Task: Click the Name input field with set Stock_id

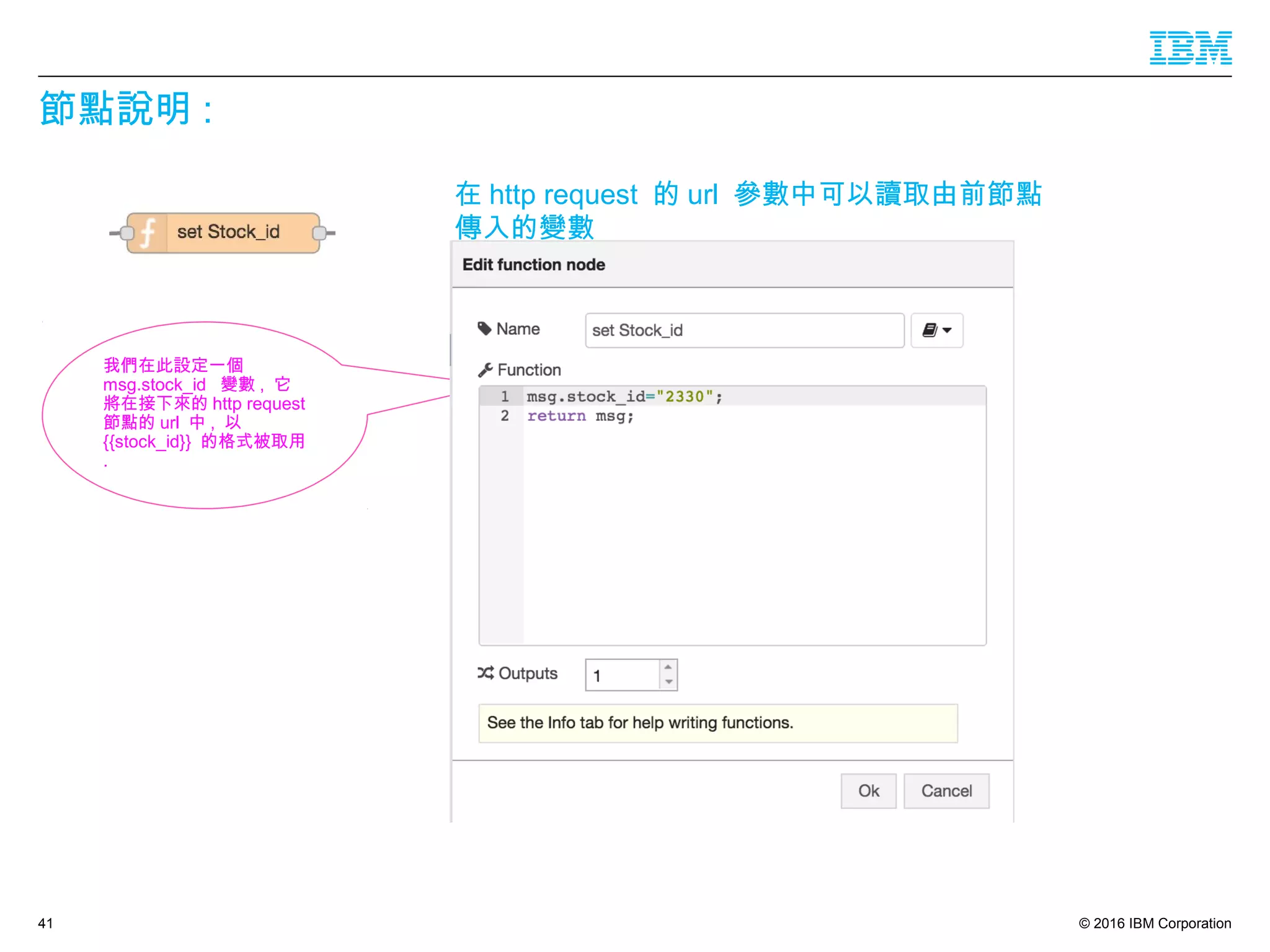Action: point(744,330)
